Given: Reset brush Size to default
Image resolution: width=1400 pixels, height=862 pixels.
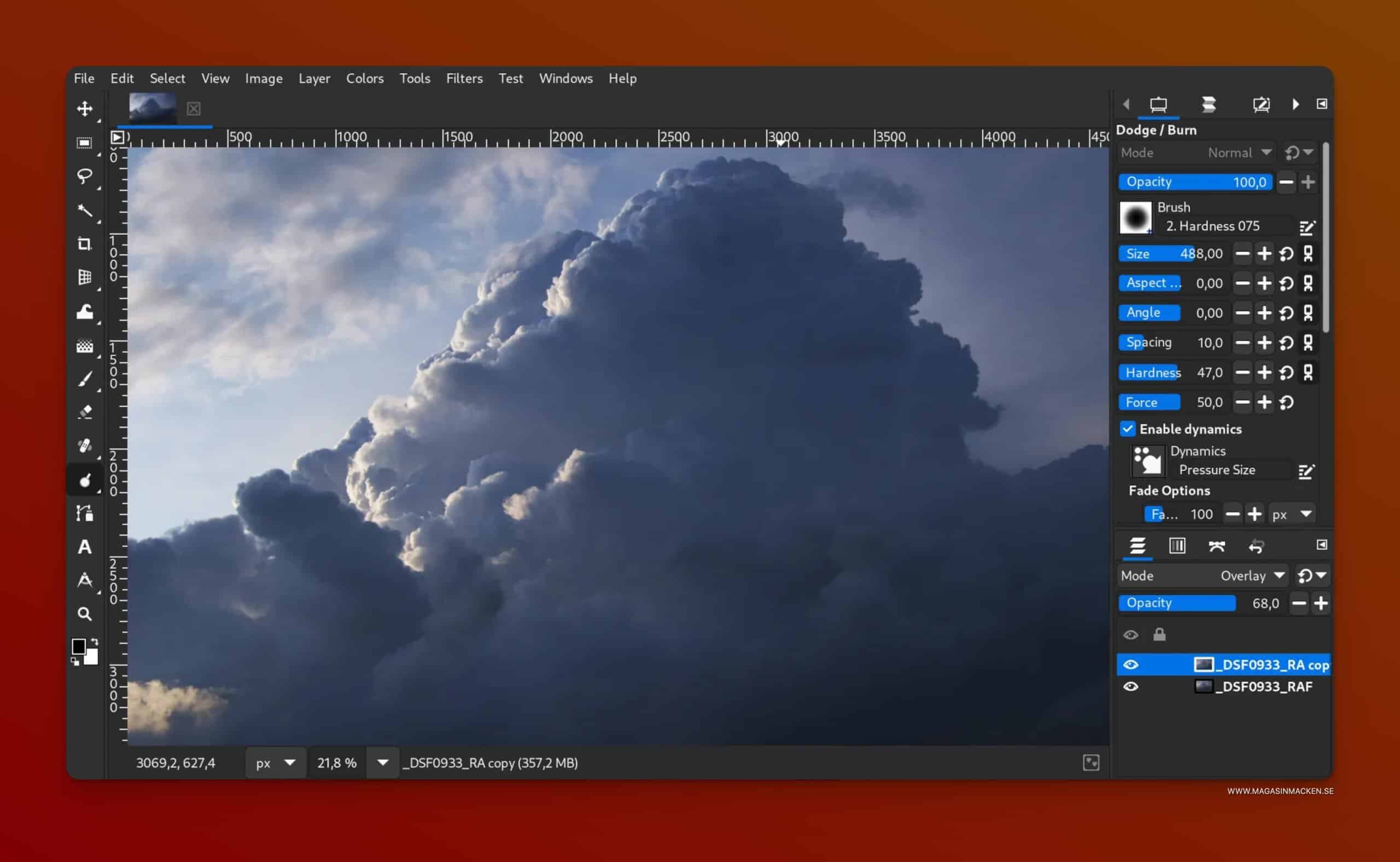Looking at the screenshot, I should 1287,254.
